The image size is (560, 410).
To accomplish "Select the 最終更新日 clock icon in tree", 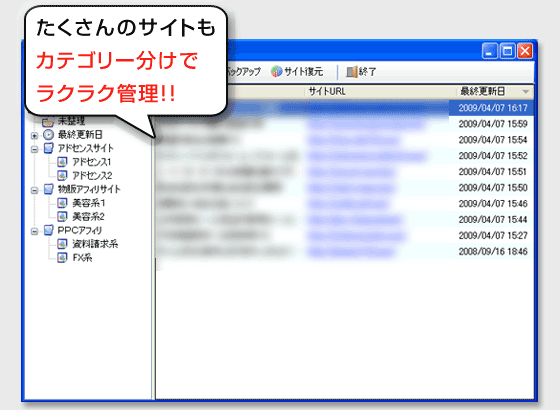I will (49, 135).
